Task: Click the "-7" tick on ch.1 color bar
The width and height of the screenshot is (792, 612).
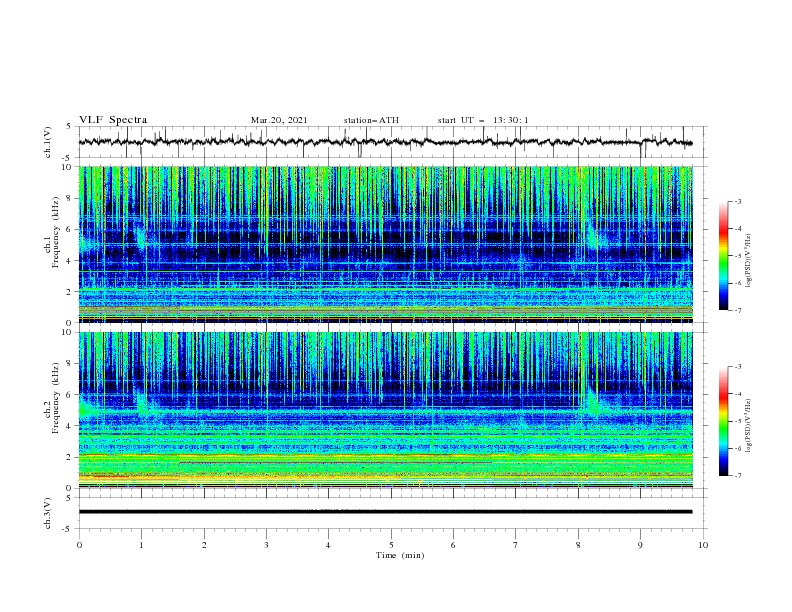Action: pyautogui.click(x=737, y=310)
